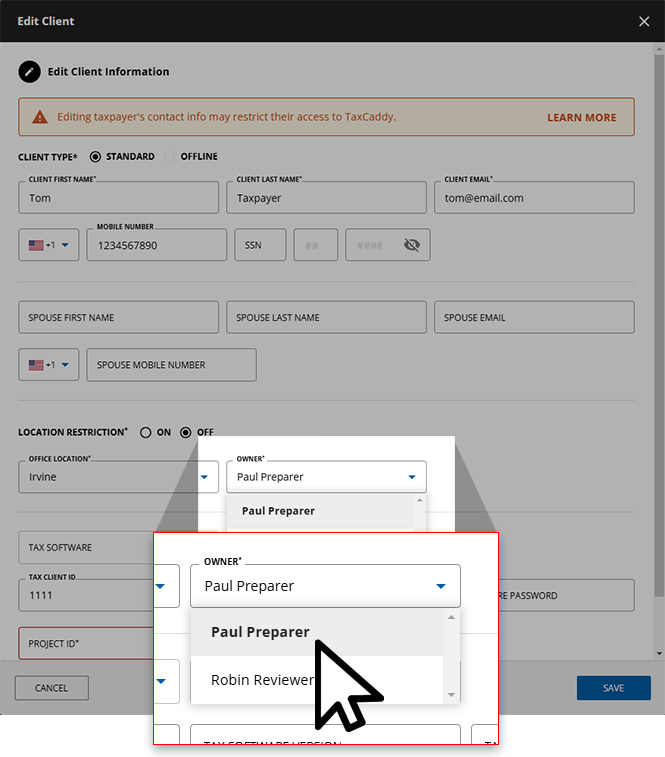The image size is (665, 757).
Task: Click US flag icon beside spouse mobile
Action: (36, 365)
